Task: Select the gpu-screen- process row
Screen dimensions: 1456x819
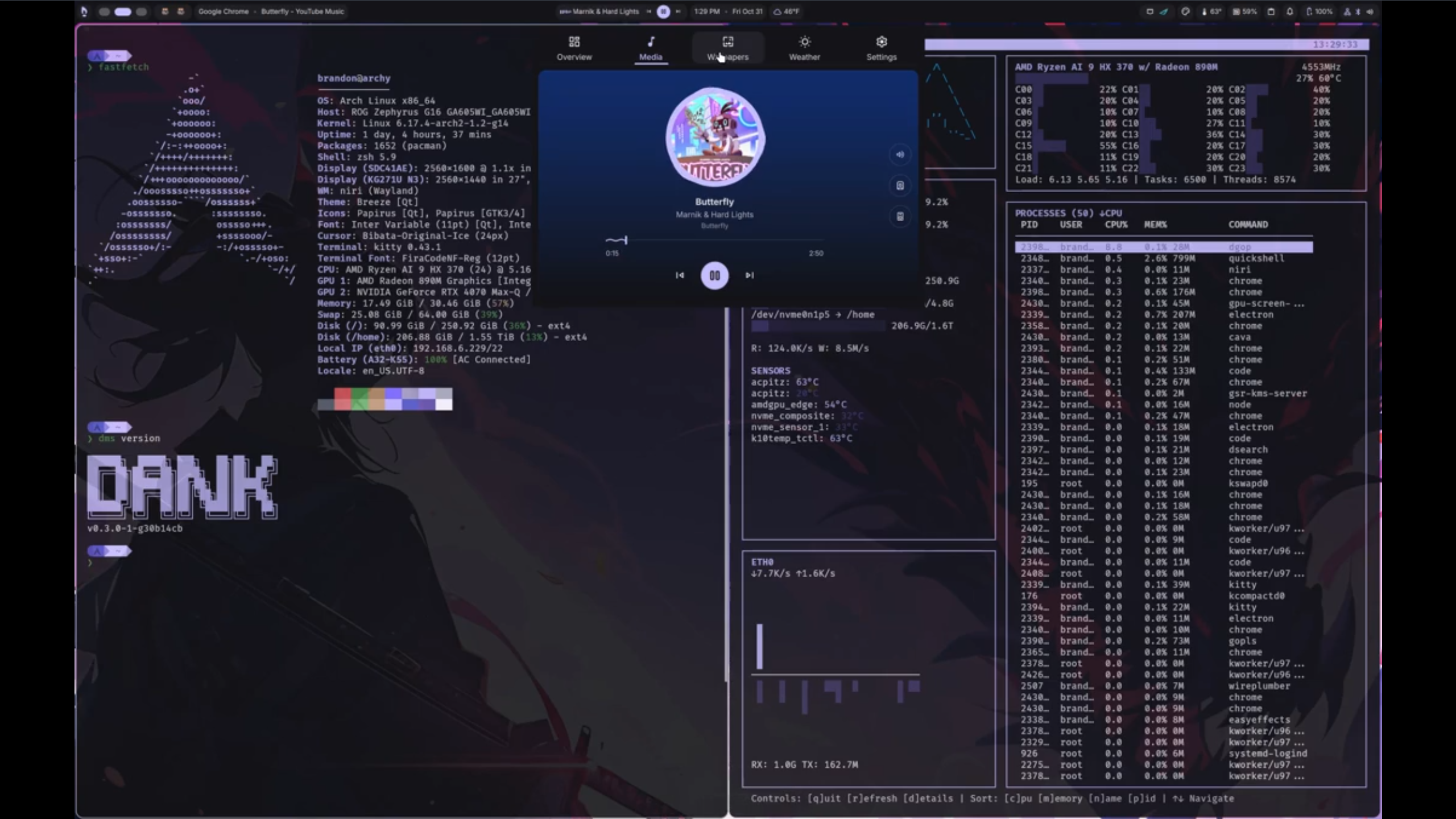Action: pos(1164,303)
